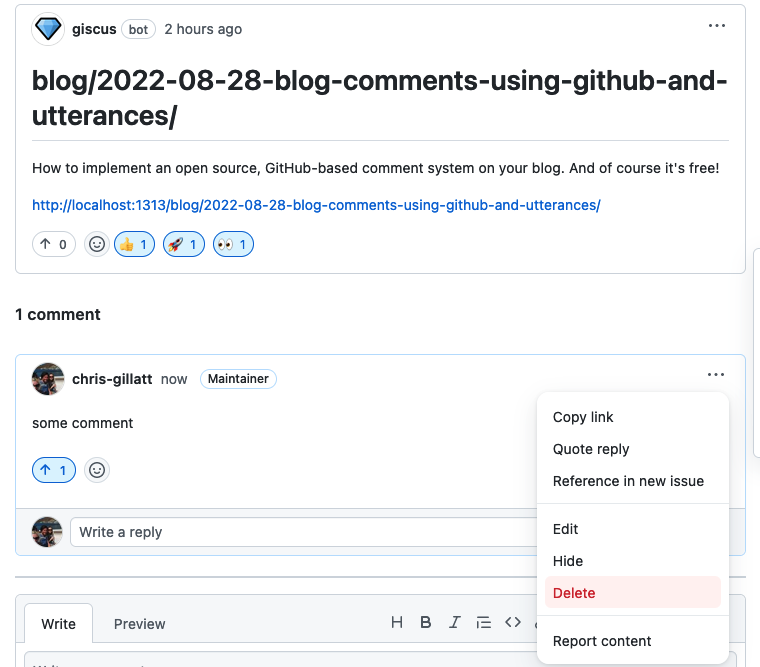This screenshot has width=760, height=667.
Task: Click the Write a reply field
Action: (300, 532)
